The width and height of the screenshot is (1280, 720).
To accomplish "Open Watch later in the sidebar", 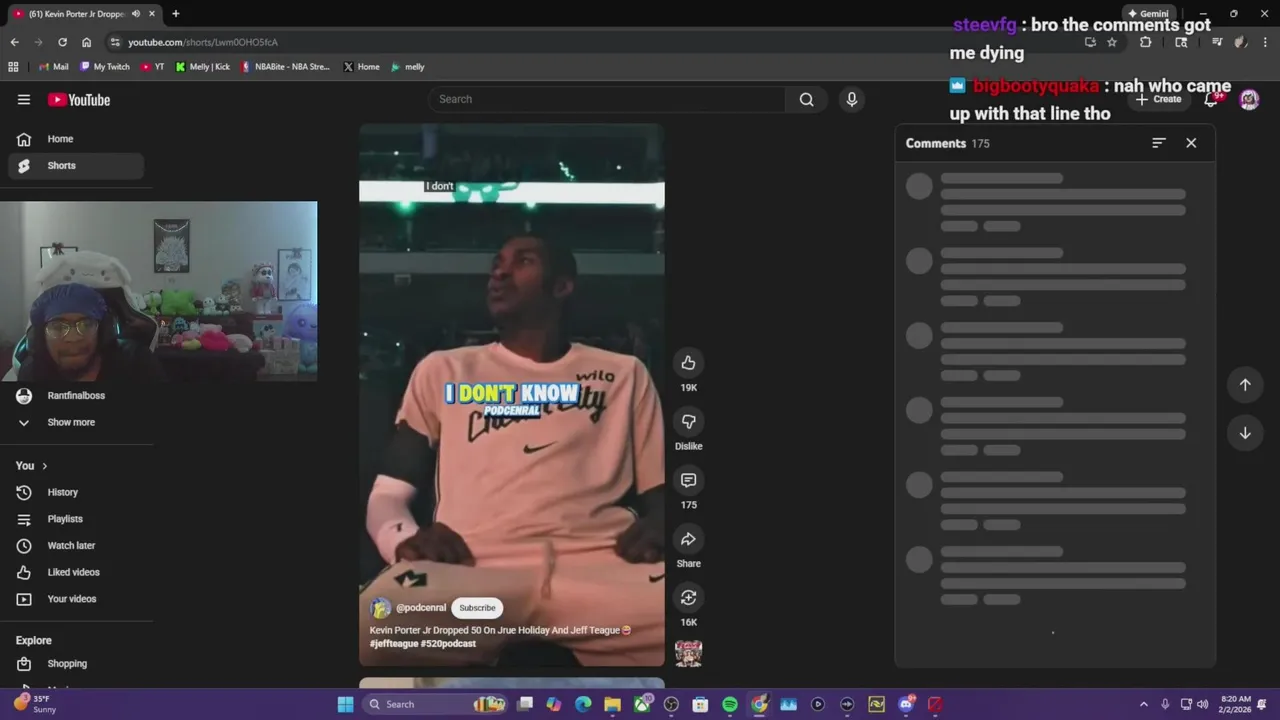I will pyautogui.click(x=76, y=546).
